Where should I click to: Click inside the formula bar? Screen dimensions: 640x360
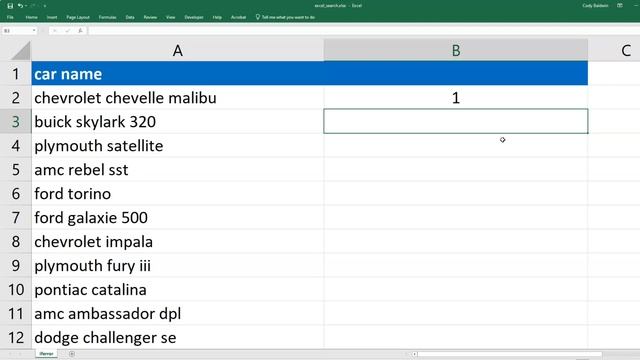(363, 31)
